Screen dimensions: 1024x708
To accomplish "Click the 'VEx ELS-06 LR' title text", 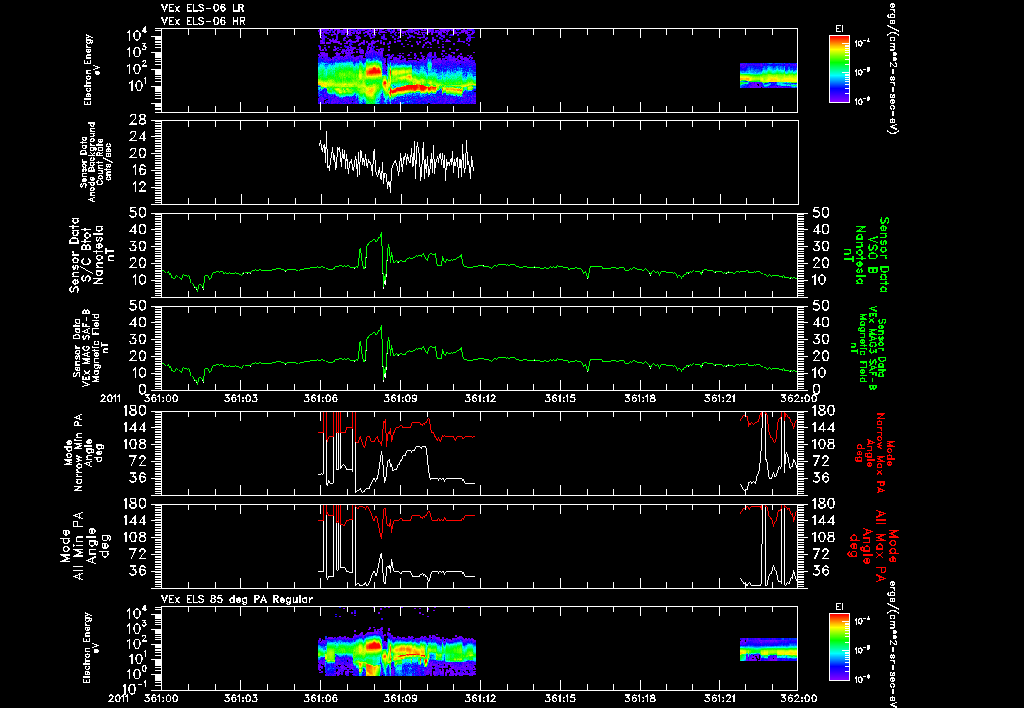I will point(203,8).
